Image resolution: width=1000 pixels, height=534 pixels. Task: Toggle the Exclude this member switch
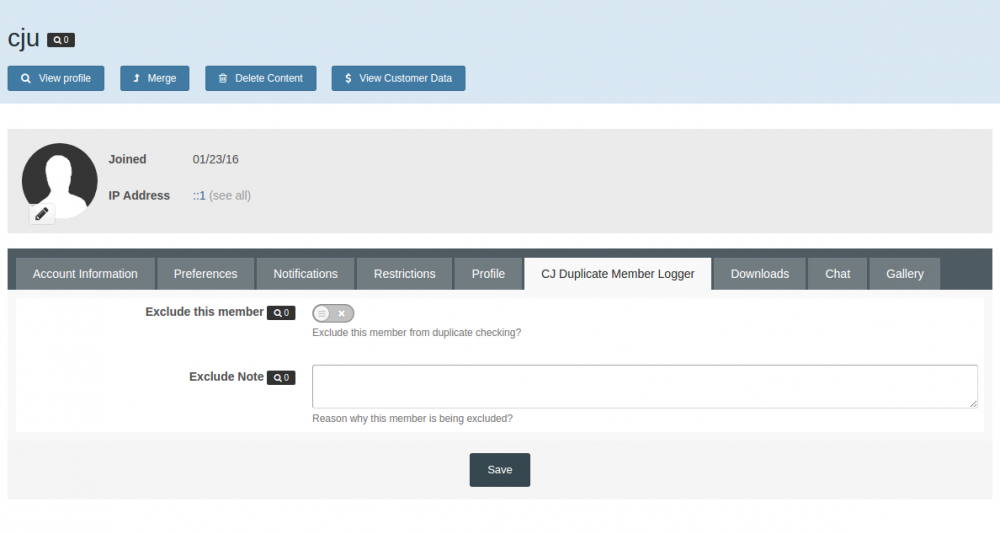333,313
